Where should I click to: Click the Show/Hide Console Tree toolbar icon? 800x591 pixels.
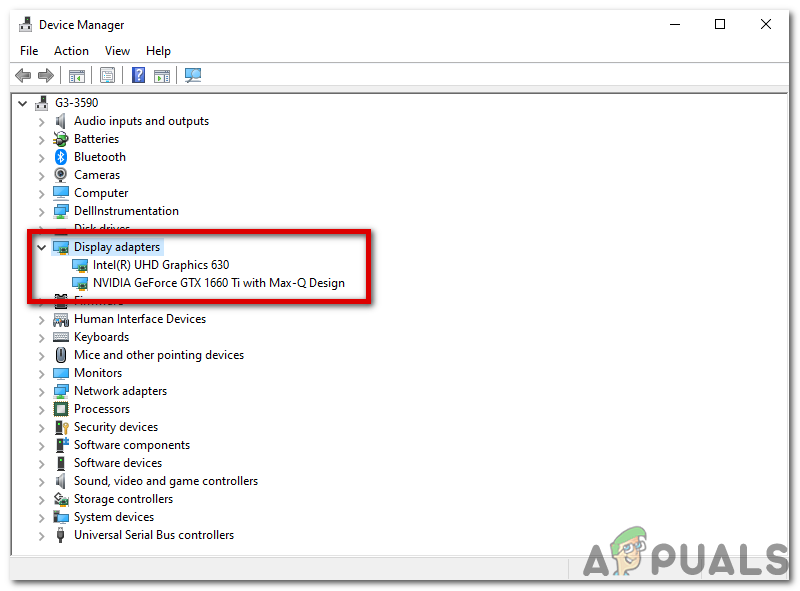coord(77,75)
